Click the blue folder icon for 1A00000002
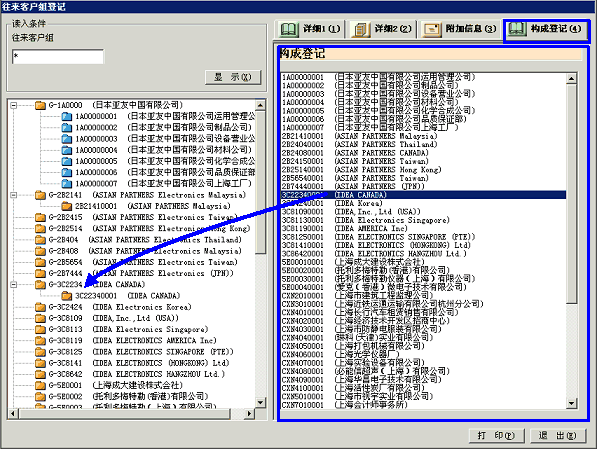This screenshot has height=449, width=597. [67, 128]
